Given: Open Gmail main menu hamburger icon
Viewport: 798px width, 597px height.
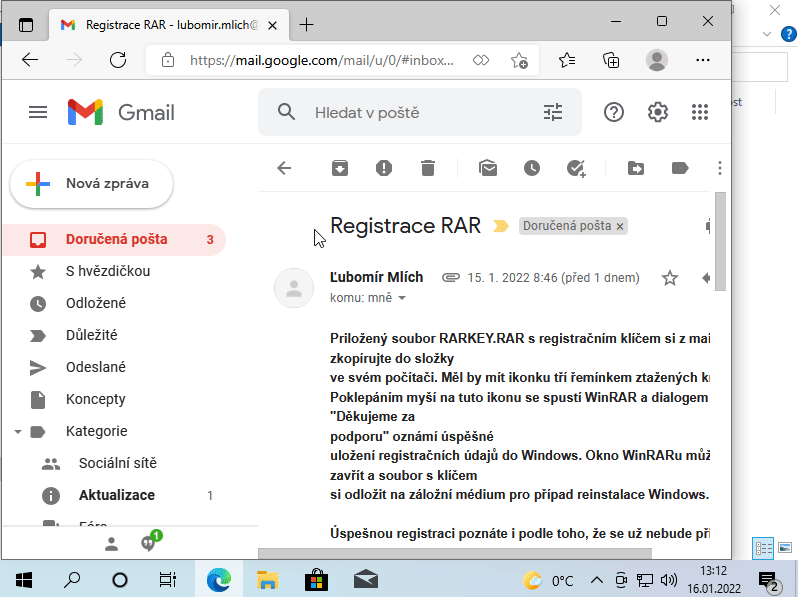Looking at the screenshot, I should click(38, 112).
